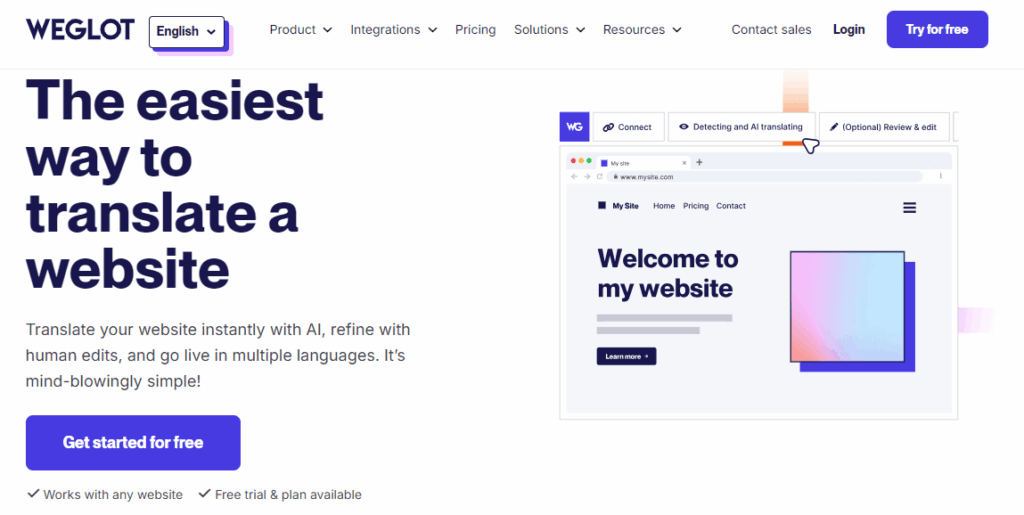The image size is (1024, 515).
Task: Click the plus new-tab icon in mockup browser
Action: coord(699,163)
